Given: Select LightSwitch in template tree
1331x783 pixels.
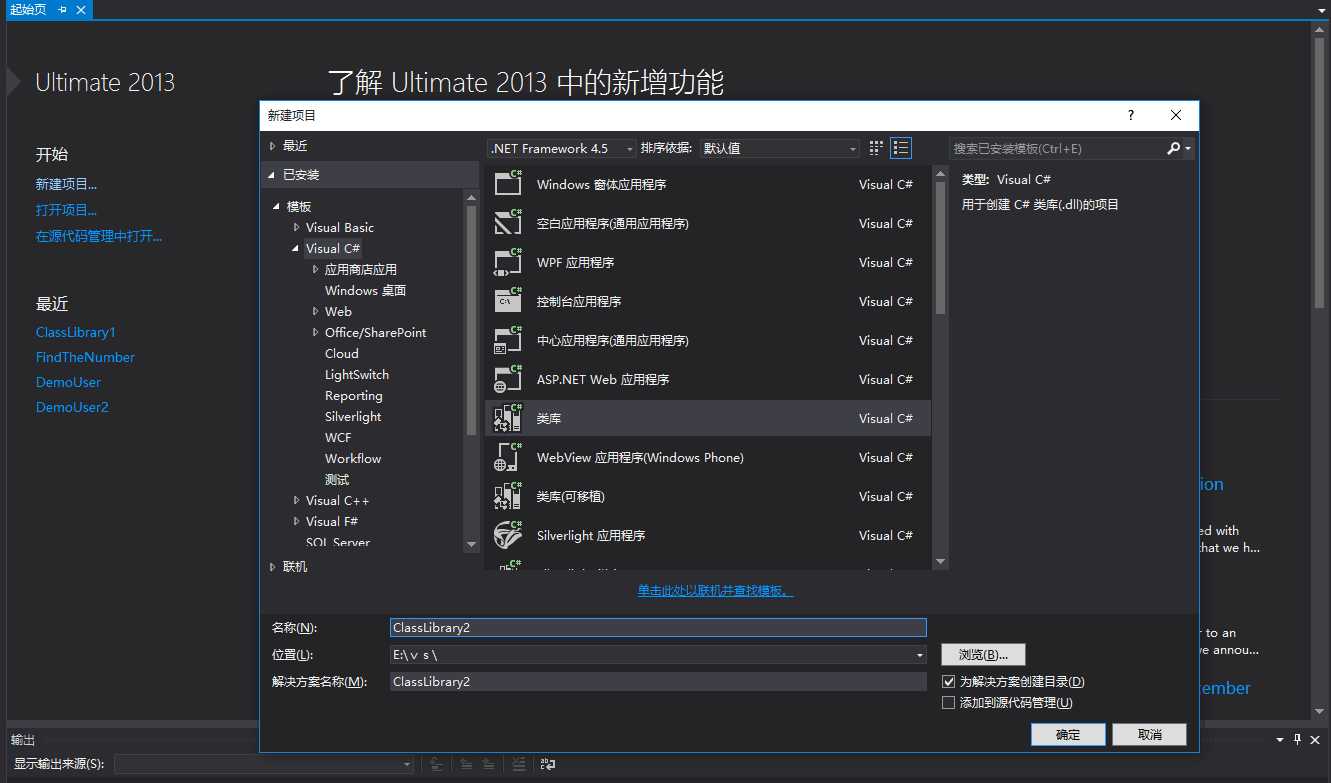Looking at the screenshot, I should pos(357,374).
